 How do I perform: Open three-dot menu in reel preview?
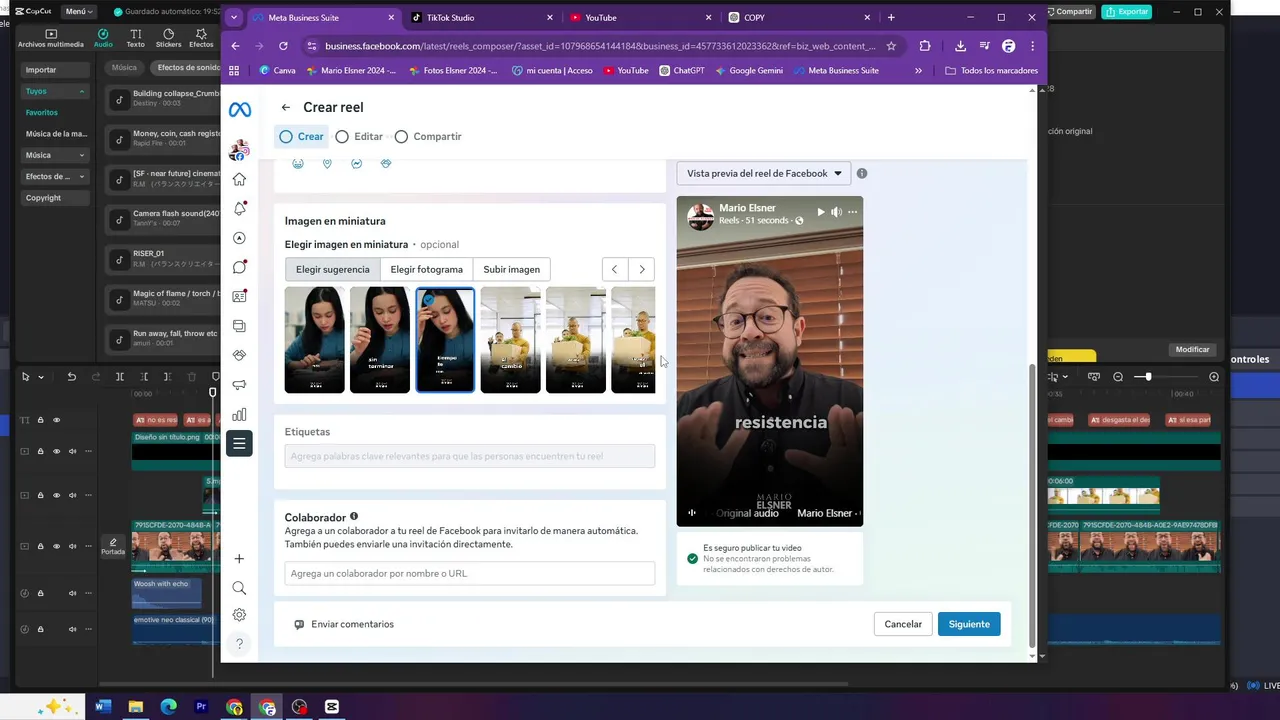tap(852, 212)
